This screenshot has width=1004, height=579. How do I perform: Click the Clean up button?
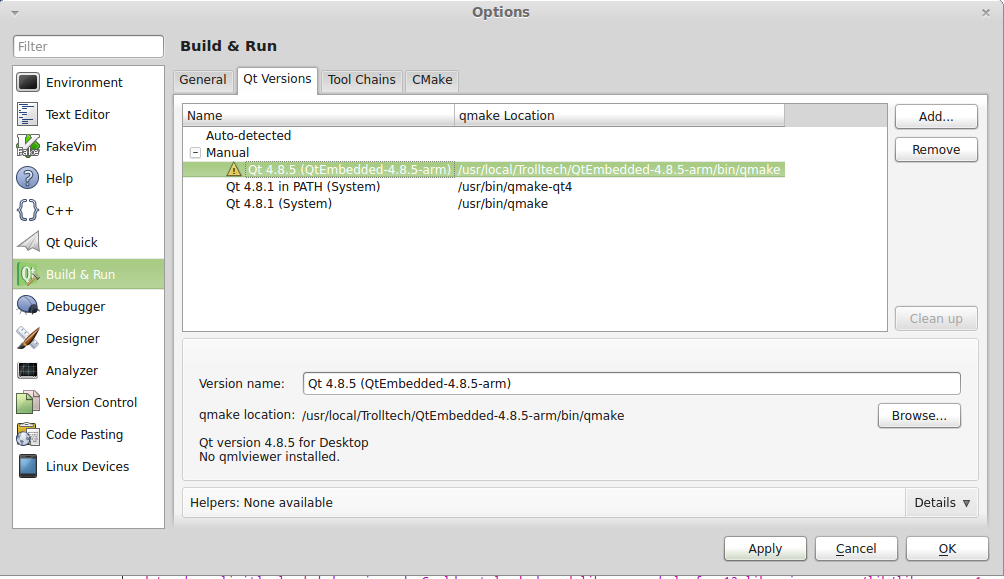point(936,318)
